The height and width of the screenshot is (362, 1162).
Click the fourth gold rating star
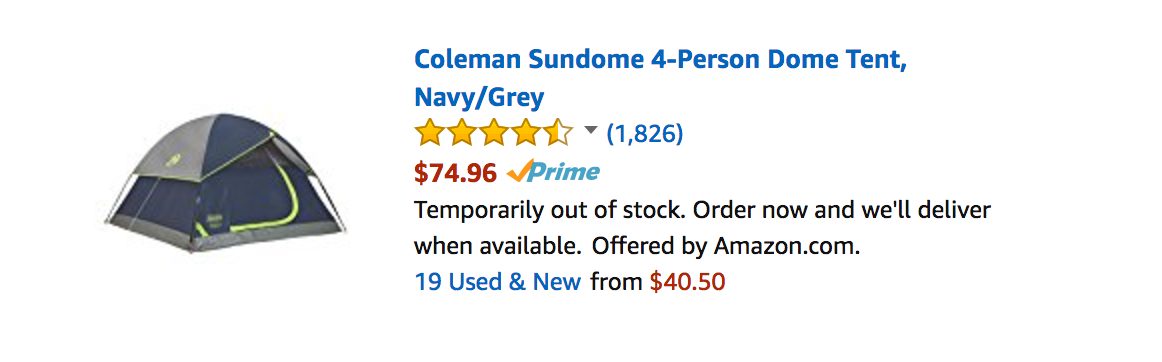(x=526, y=134)
